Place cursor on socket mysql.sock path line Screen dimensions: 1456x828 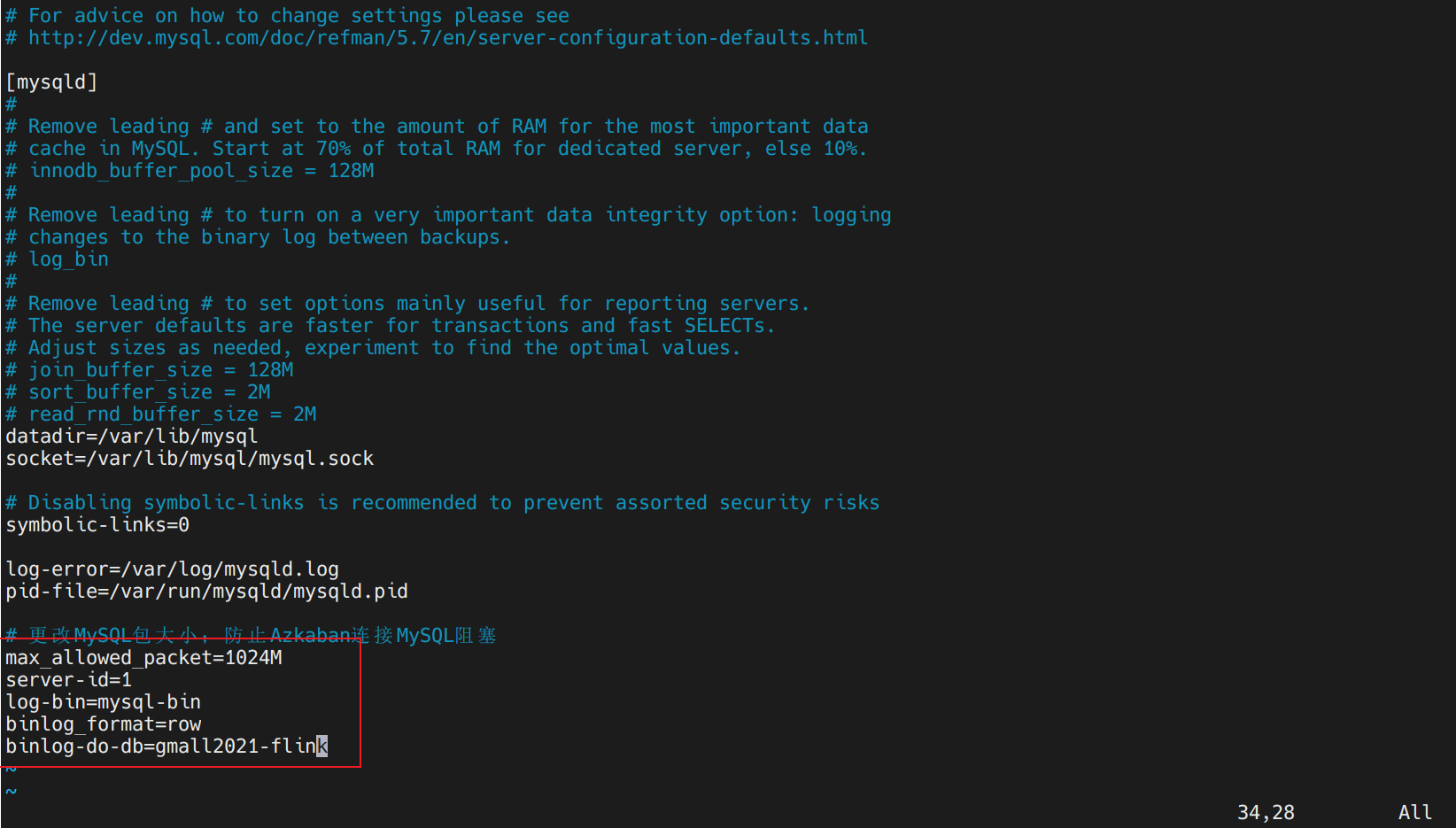(x=190, y=459)
